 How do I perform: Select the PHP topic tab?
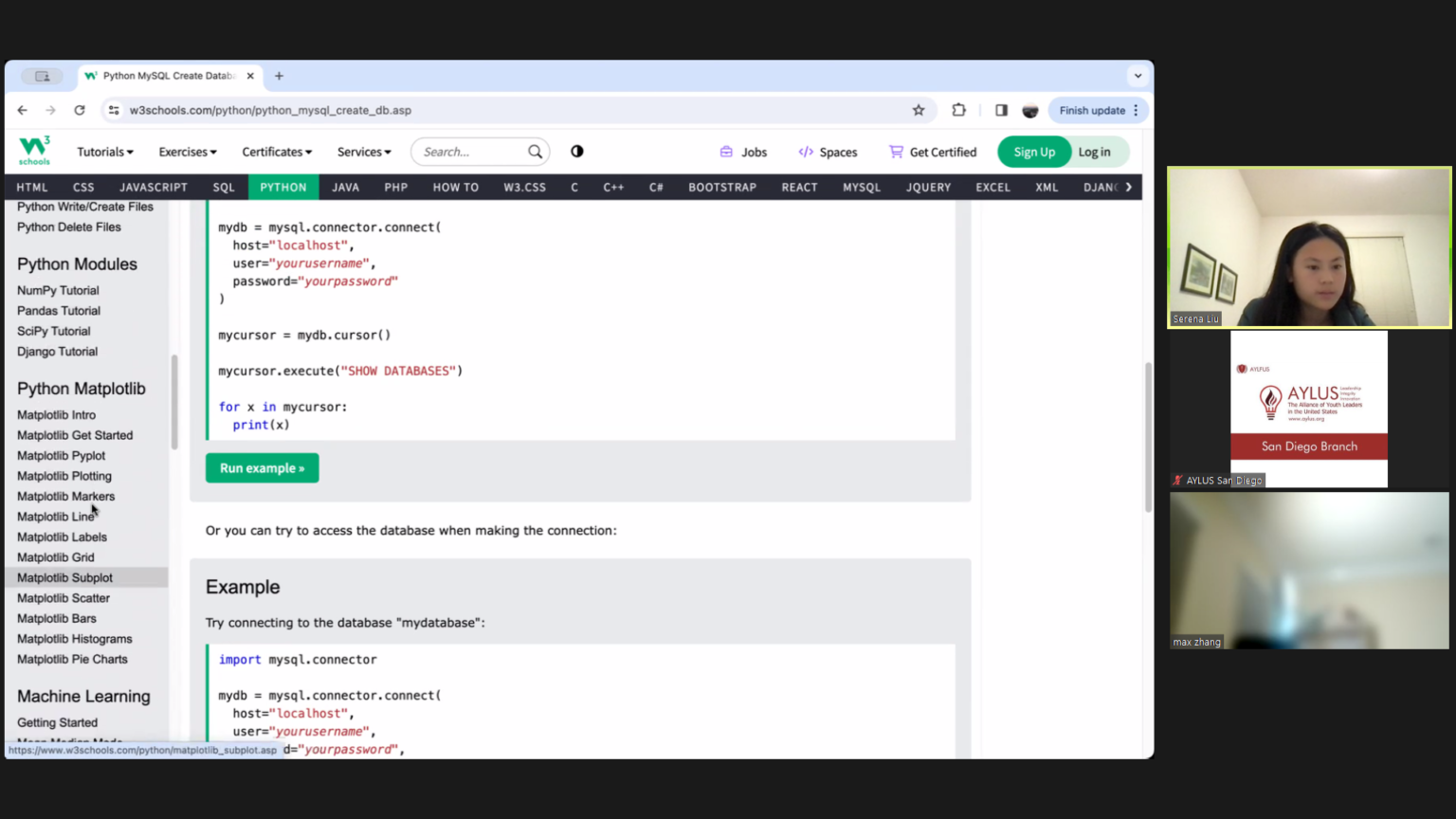(396, 187)
